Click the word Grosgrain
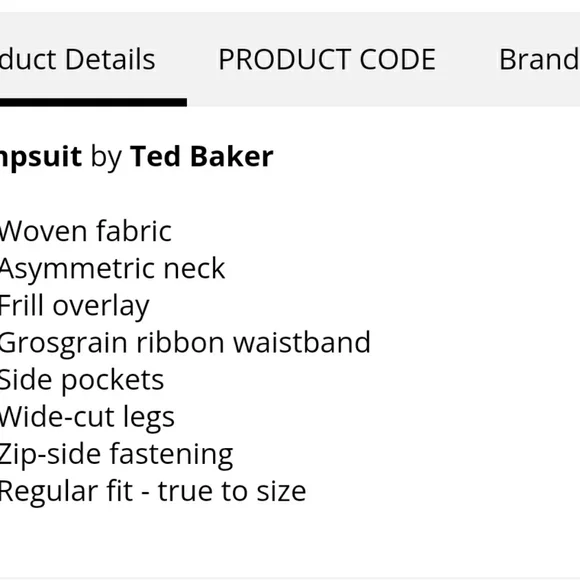Viewport: 580px width, 580px height. click(64, 344)
